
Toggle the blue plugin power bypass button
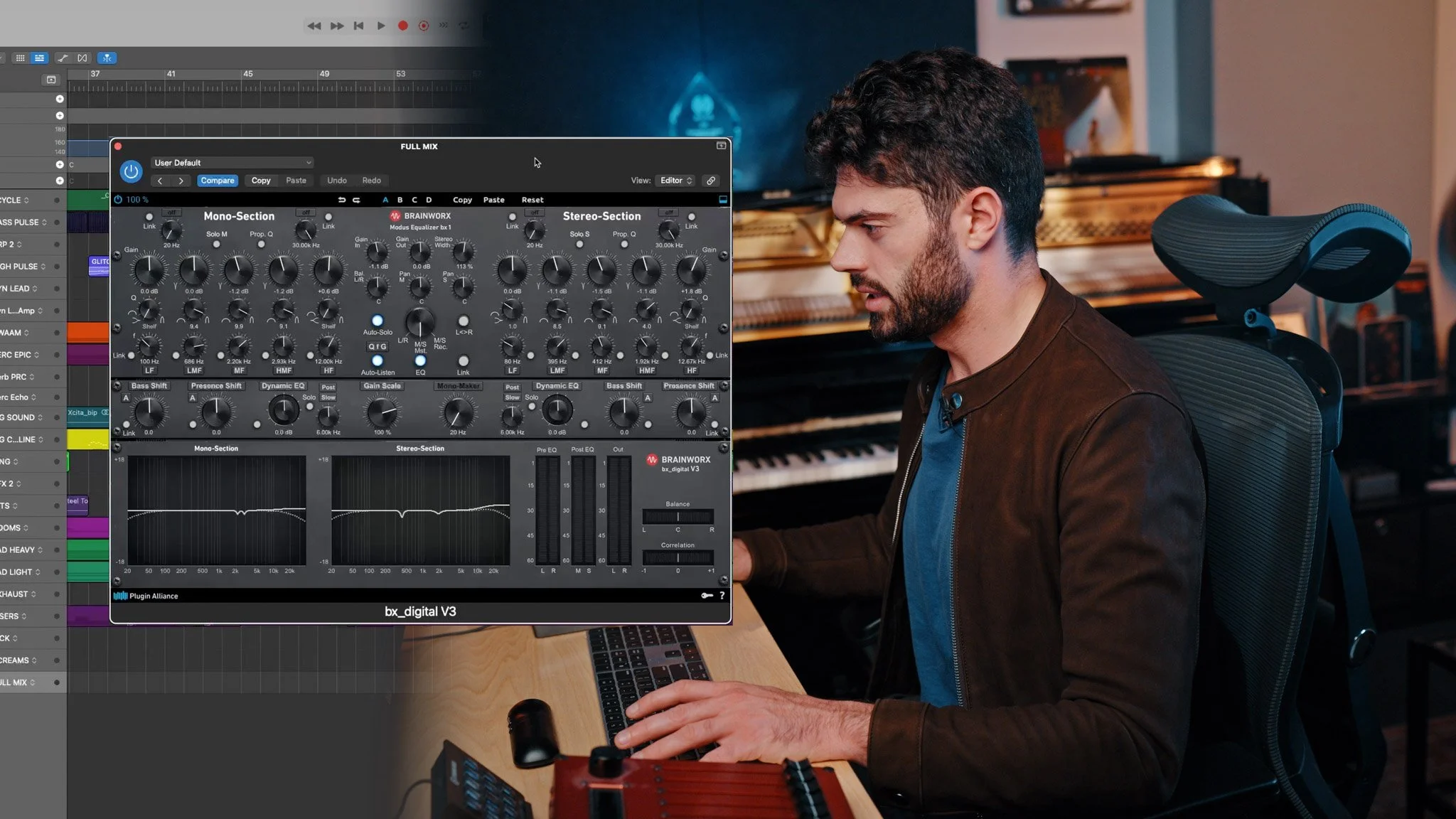click(x=131, y=171)
